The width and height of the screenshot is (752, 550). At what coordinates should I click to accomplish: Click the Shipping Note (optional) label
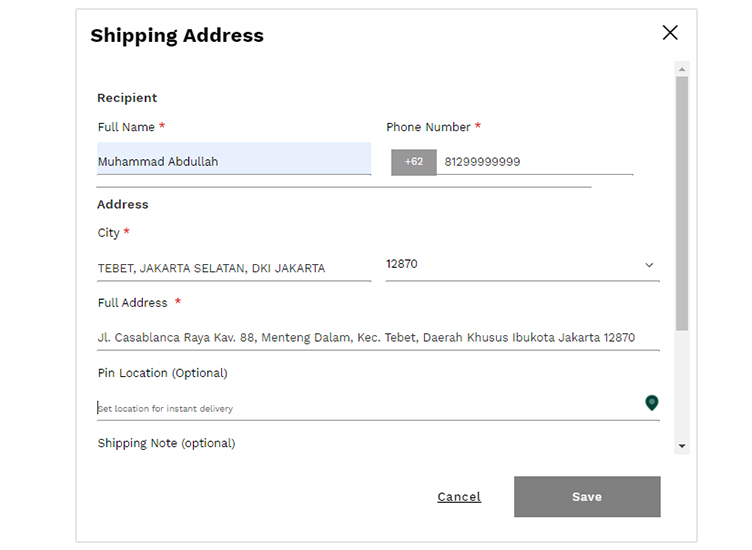166,443
